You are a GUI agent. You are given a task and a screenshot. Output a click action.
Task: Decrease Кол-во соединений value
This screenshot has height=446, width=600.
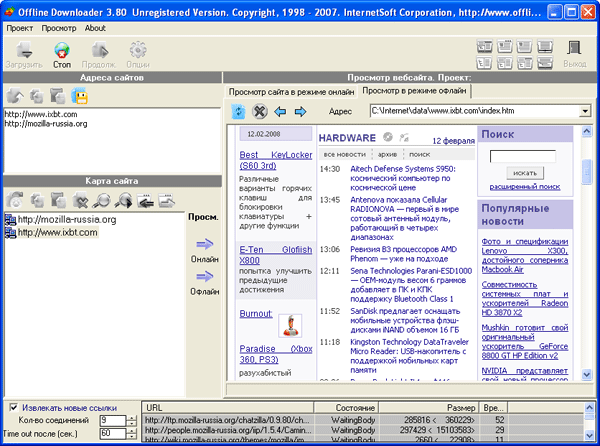tap(132, 423)
